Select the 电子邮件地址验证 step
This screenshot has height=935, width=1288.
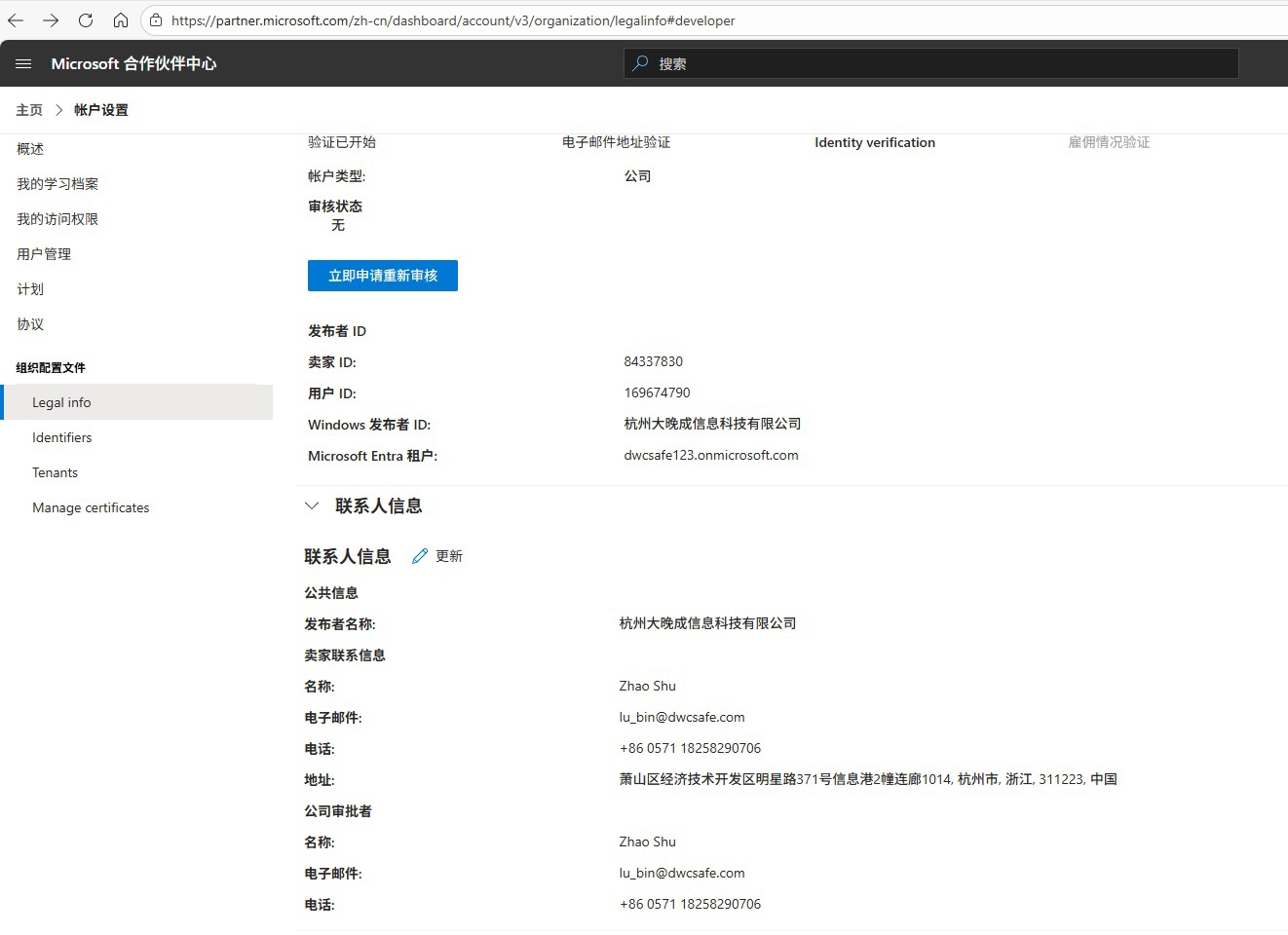(616, 142)
